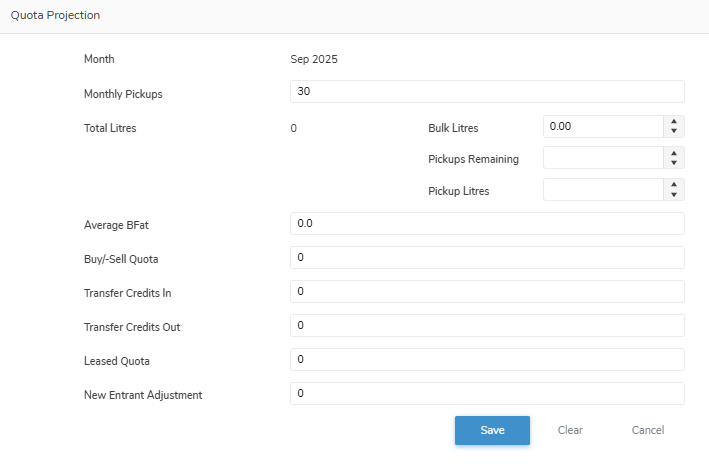709x464 pixels.
Task: Click the New Entrant Adjustment input
Action: click(x=486, y=394)
